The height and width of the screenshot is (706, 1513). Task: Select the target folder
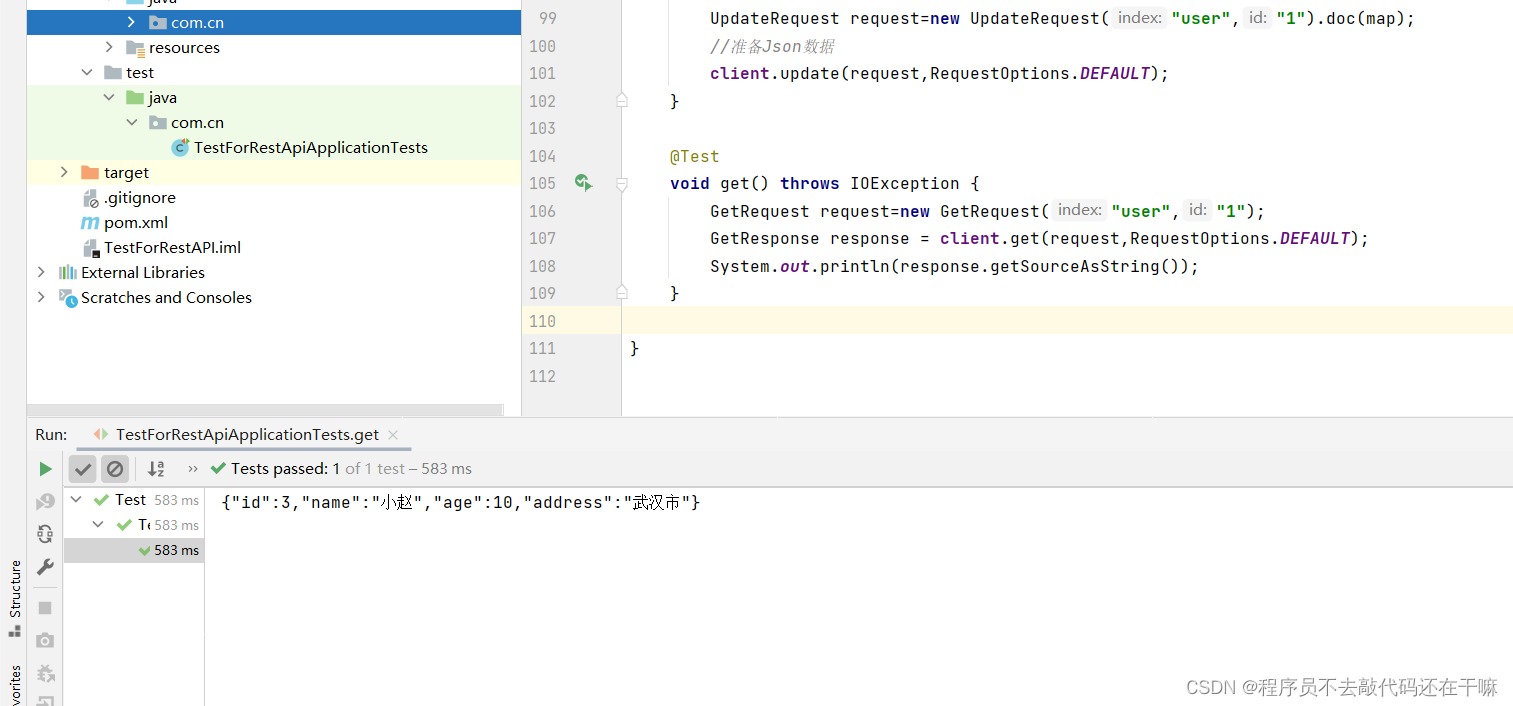(x=126, y=172)
